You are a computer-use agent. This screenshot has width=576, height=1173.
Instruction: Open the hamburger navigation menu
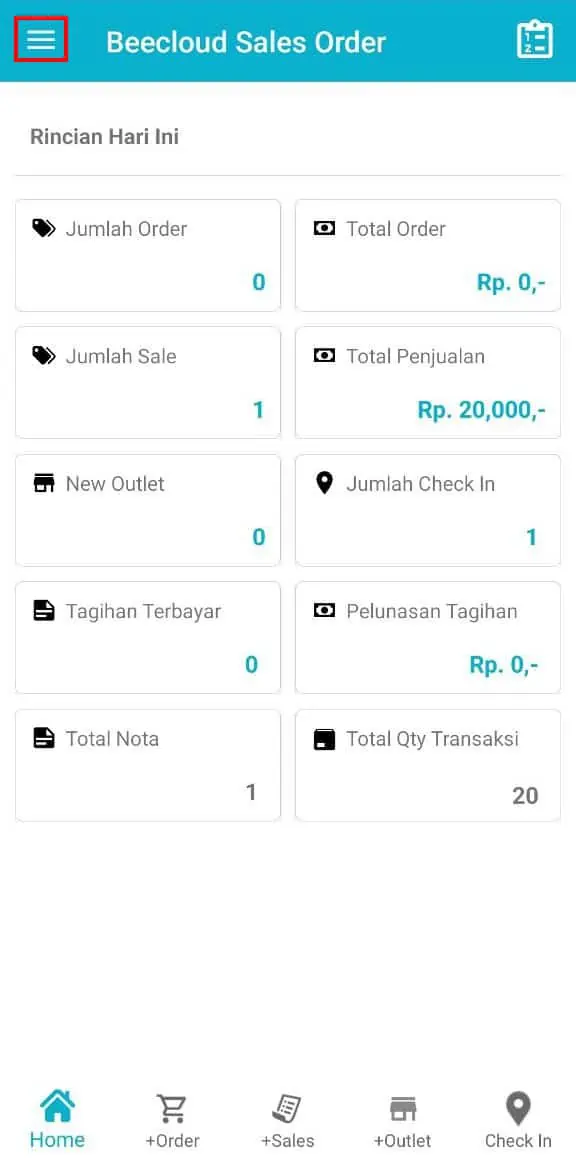[x=41, y=39]
